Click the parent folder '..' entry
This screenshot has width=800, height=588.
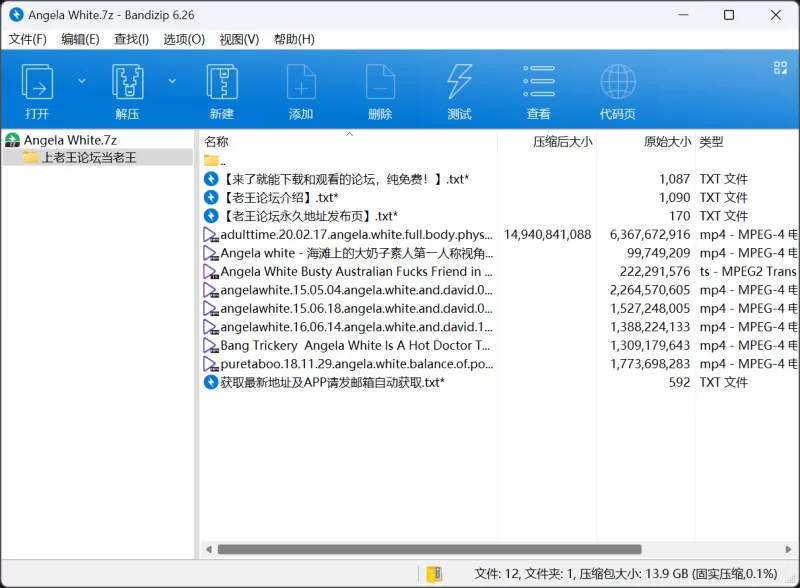click(x=215, y=161)
